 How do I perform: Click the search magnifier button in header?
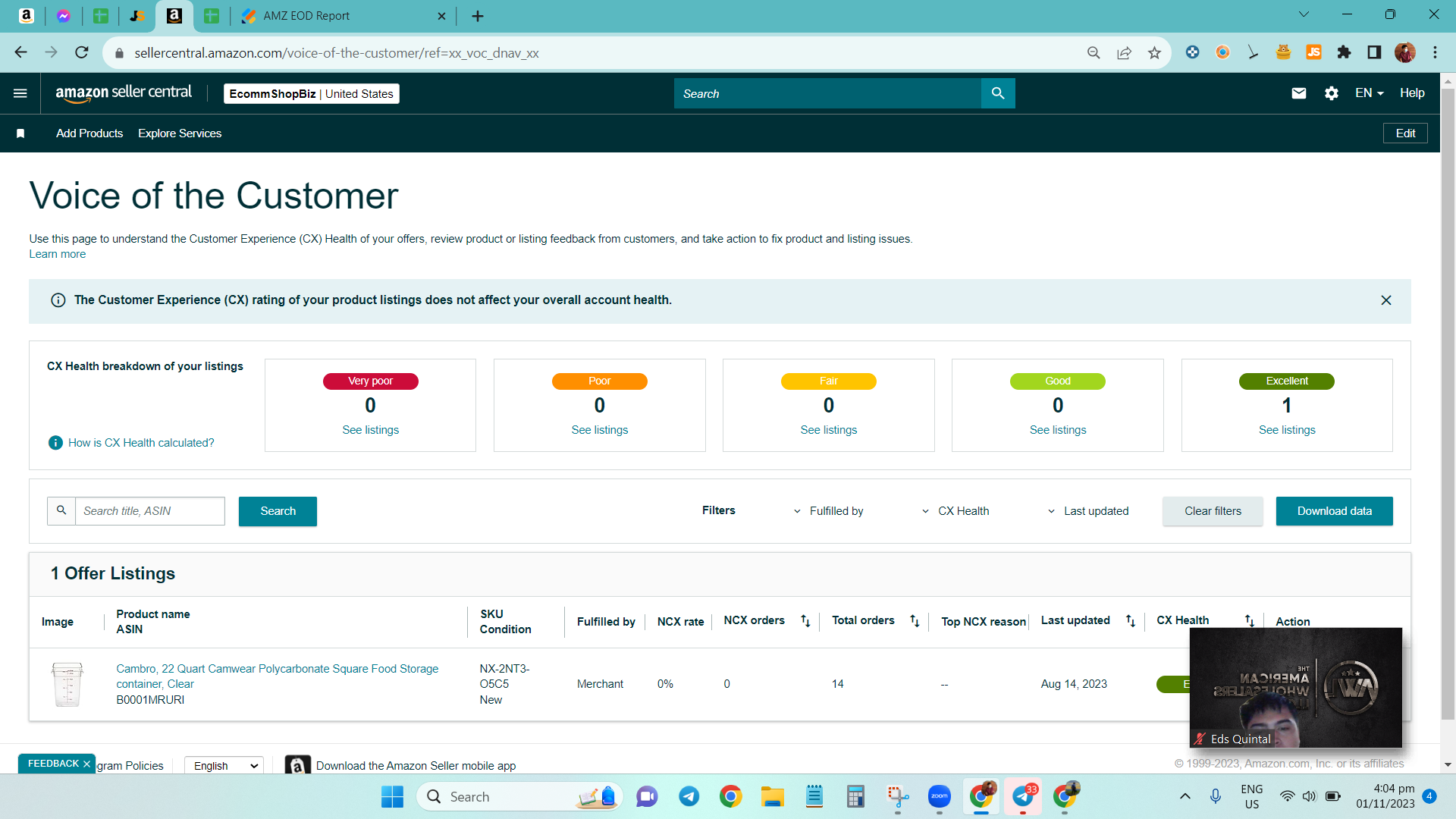coord(998,93)
